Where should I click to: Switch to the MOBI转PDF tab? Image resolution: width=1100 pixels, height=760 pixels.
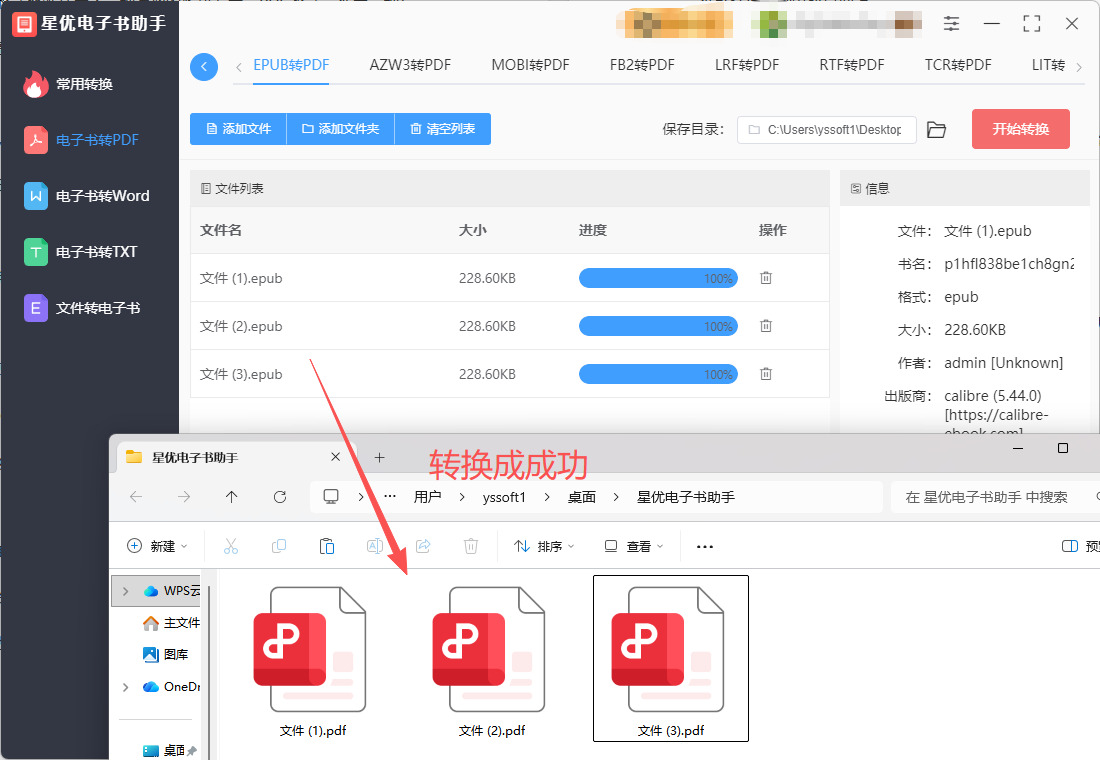coord(530,65)
